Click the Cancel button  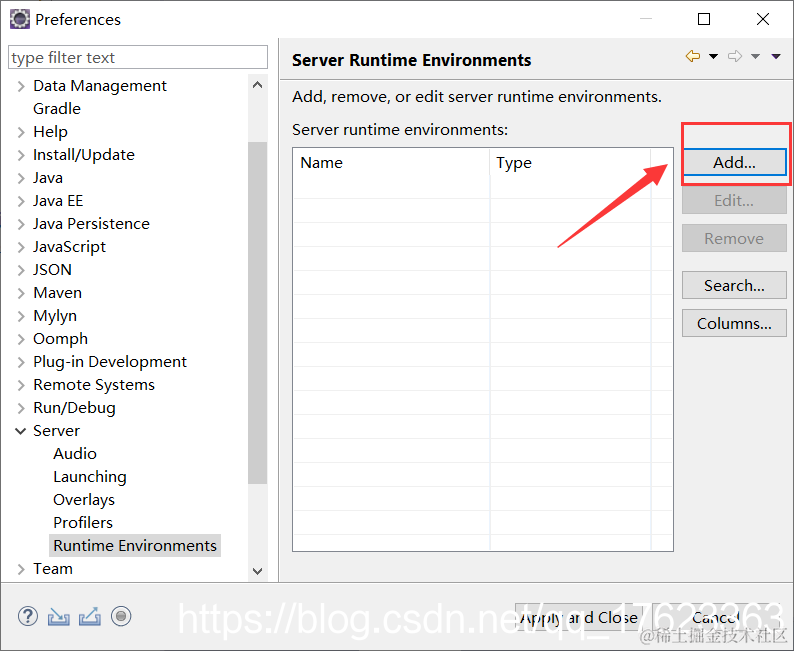pos(715,618)
